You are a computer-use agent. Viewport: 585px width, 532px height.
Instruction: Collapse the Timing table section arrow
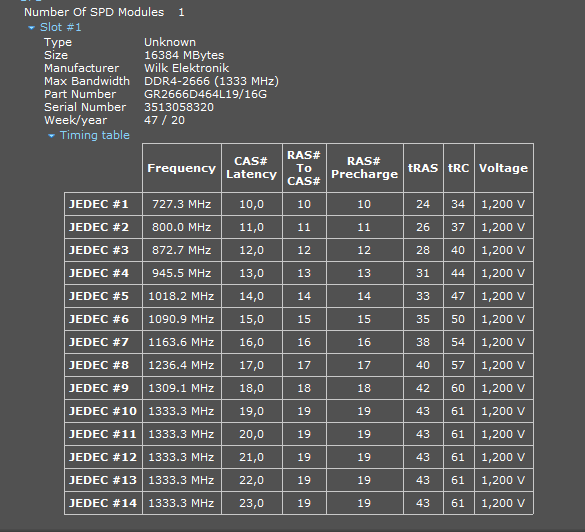coord(51,136)
